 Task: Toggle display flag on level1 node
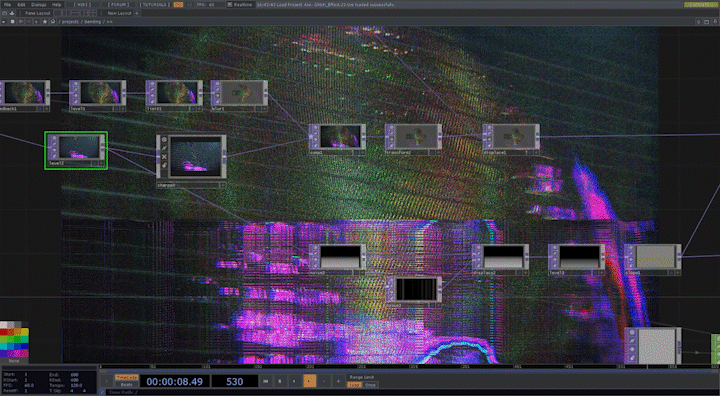pyautogui.click(x=117, y=109)
